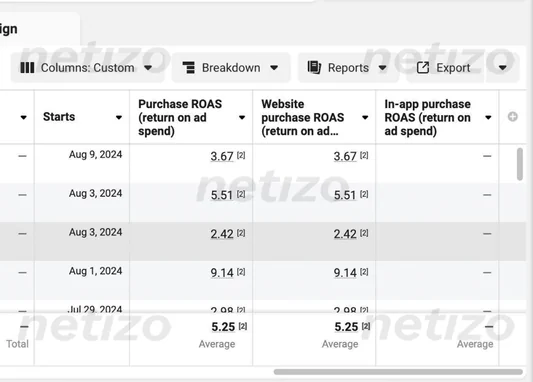Select the Aug 3, 2024 row with 2.42
Image resolution: width=533 pixels, height=382 pixels.
pyautogui.click(x=263, y=242)
